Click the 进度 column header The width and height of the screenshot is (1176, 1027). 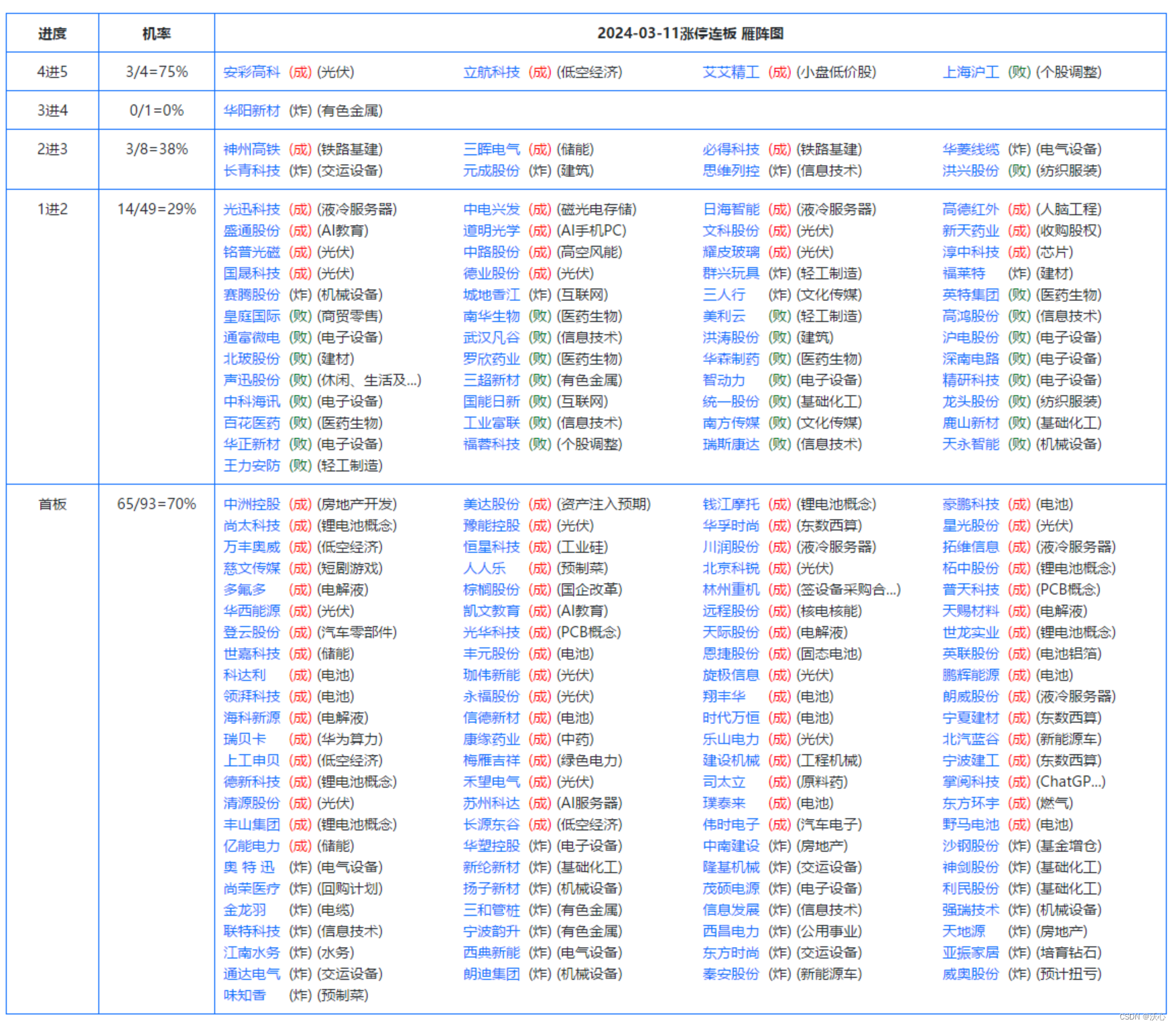click(52, 33)
